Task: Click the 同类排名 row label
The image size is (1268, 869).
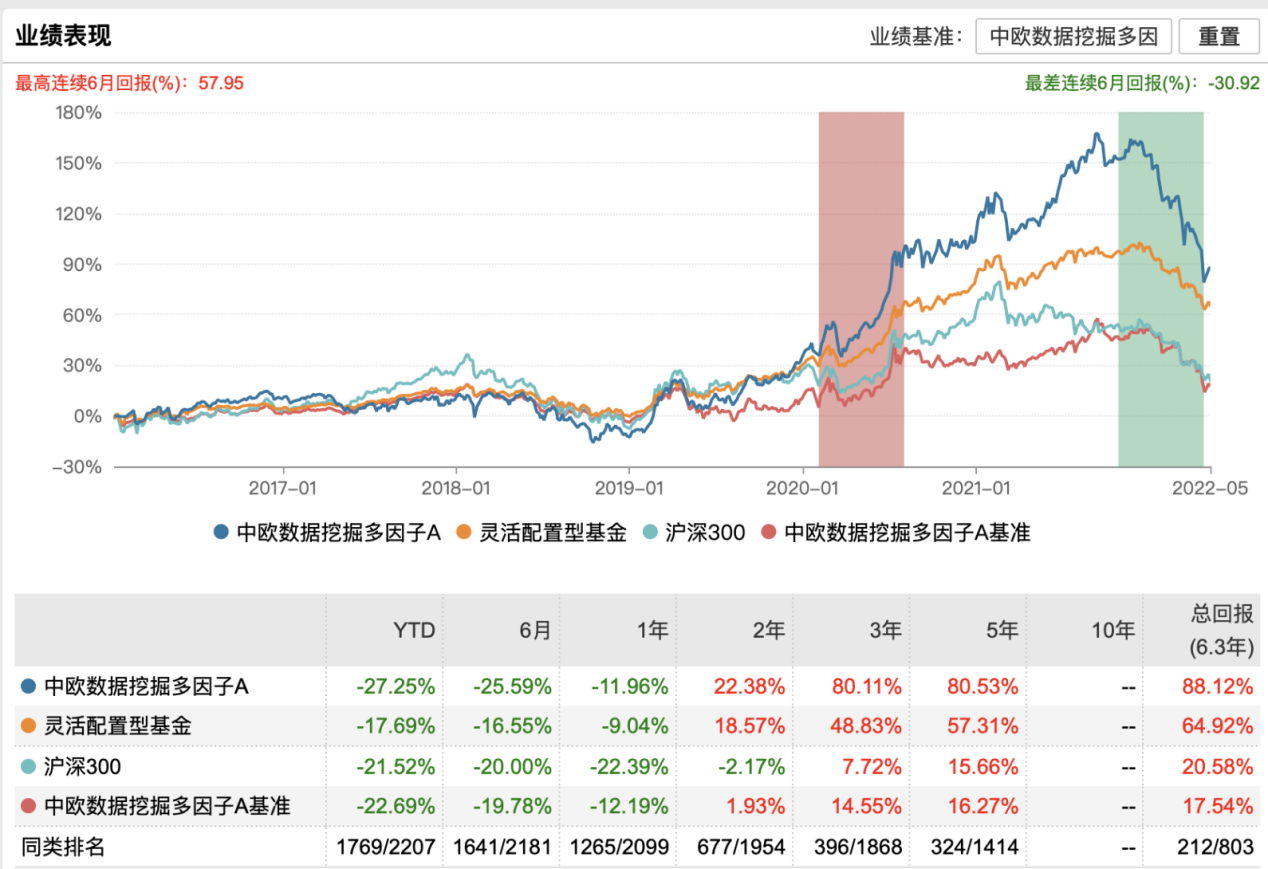Action: point(63,847)
